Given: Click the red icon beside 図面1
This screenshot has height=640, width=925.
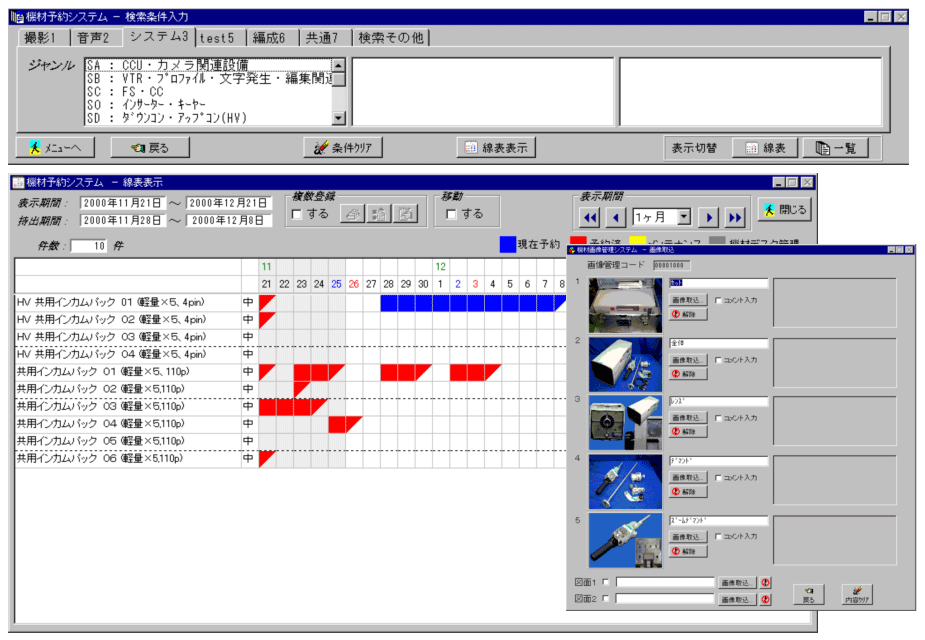Looking at the screenshot, I should (x=765, y=583).
